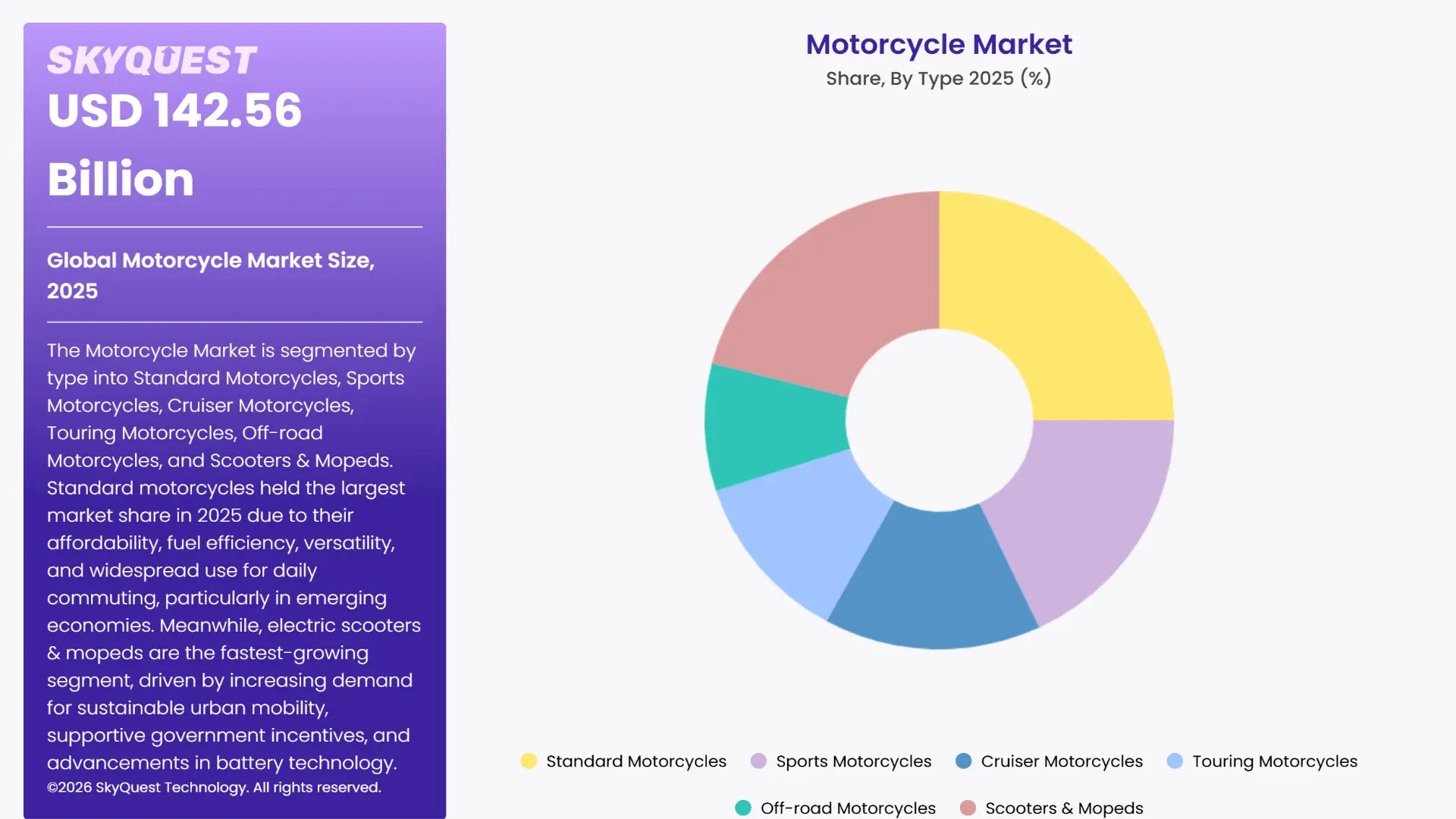The image size is (1456, 819).
Task: Click the blue Cruiser Motorcycles legend dot
Action: click(963, 761)
